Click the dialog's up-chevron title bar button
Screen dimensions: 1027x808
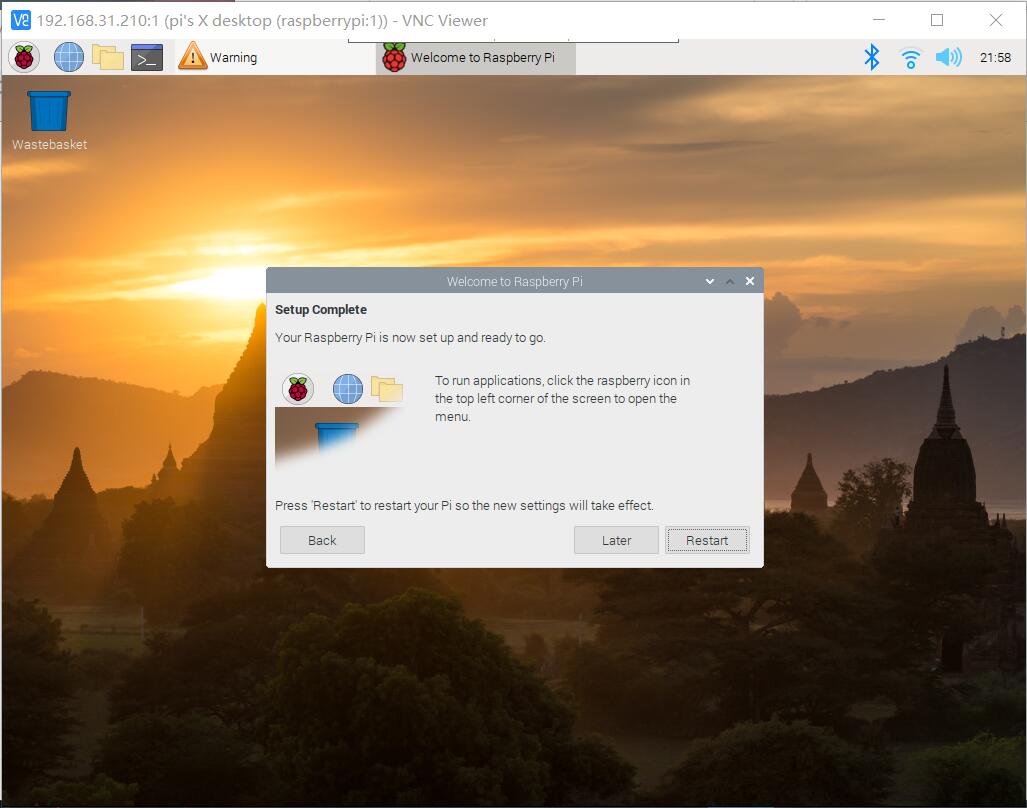(730, 281)
